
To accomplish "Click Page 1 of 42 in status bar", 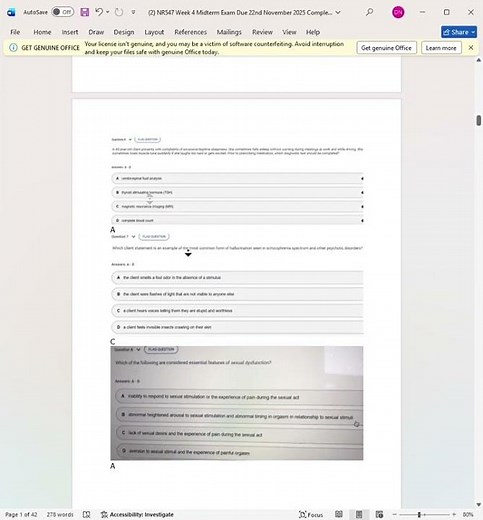I will click(21, 514).
